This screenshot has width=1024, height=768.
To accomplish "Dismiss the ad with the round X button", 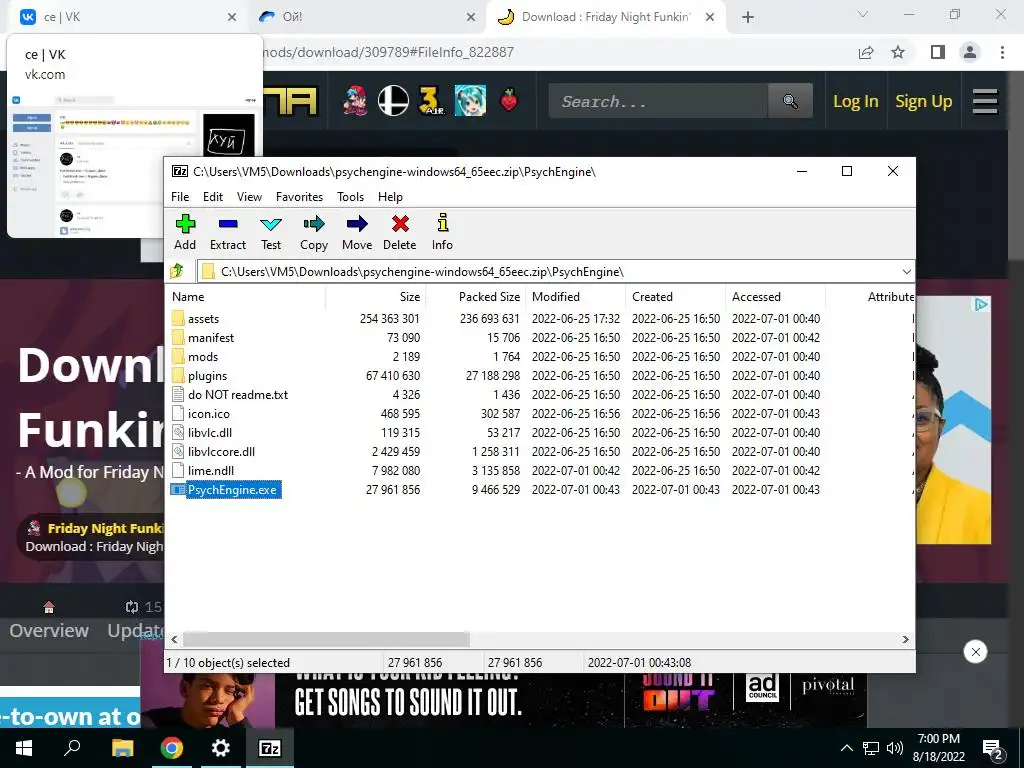I will point(975,652).
